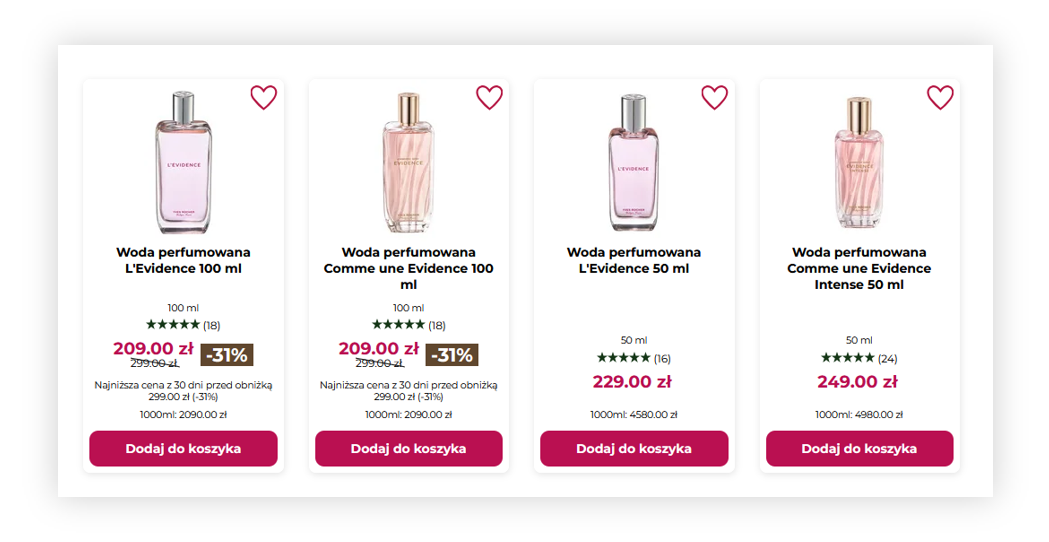Screen dimensions: 1049x542
Task: Open Comme une Evidence 100 ml bottle image
Action: point(408,163)
